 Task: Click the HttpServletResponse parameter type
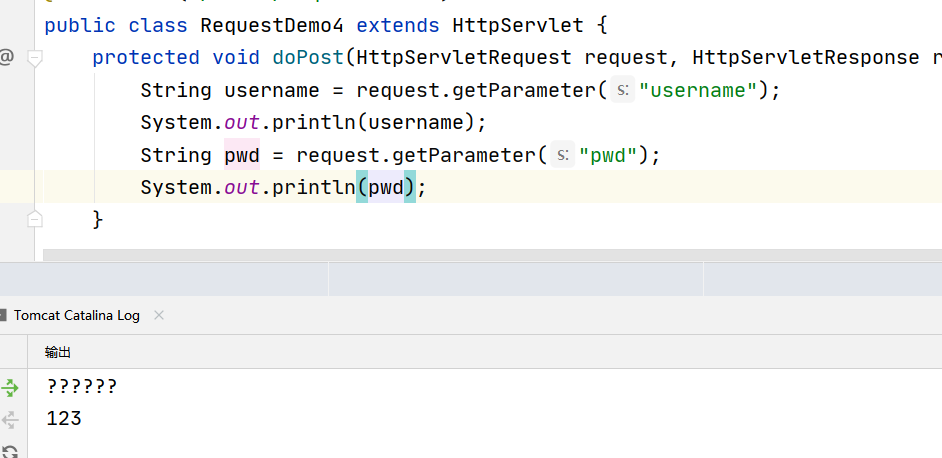pos(806,58)
